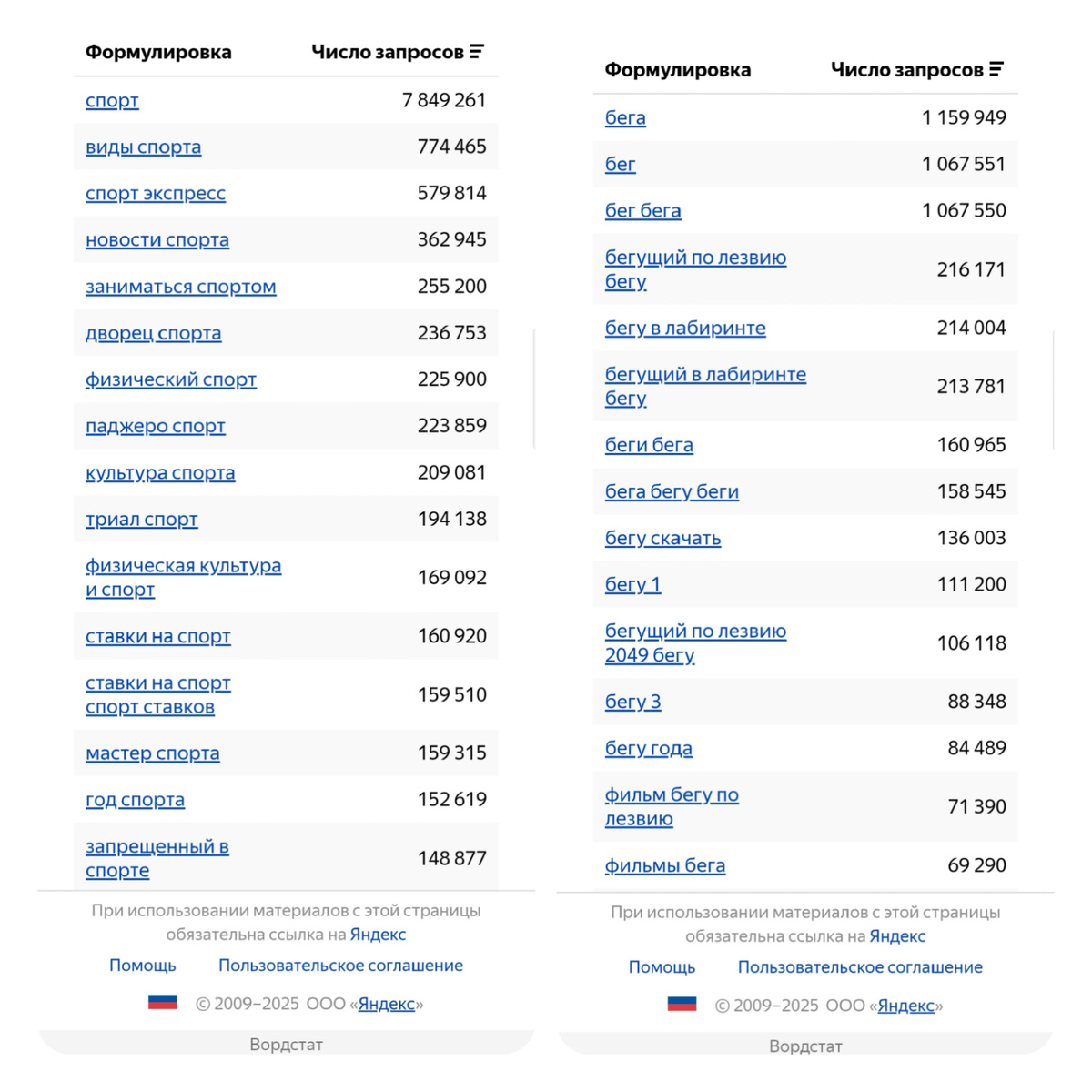This screenshot has height=1092, width=1092.
Task: Click «бегущий по лезвию 2049 бегу» link
Action: (x=695, y=642)
